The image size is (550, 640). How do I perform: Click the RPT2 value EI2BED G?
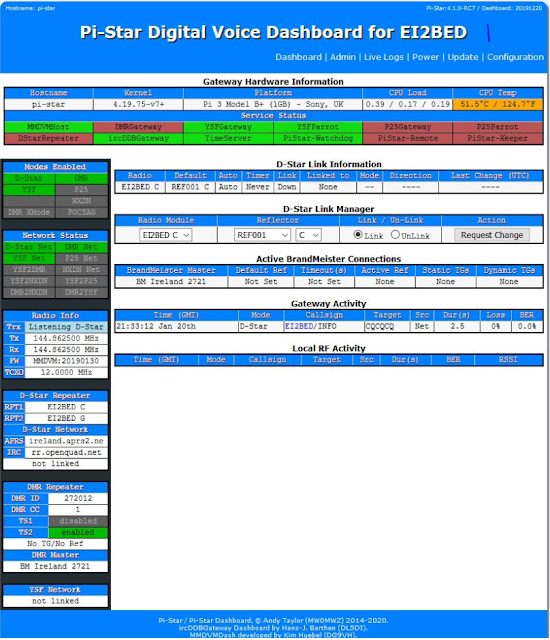[x=66, y=418]
